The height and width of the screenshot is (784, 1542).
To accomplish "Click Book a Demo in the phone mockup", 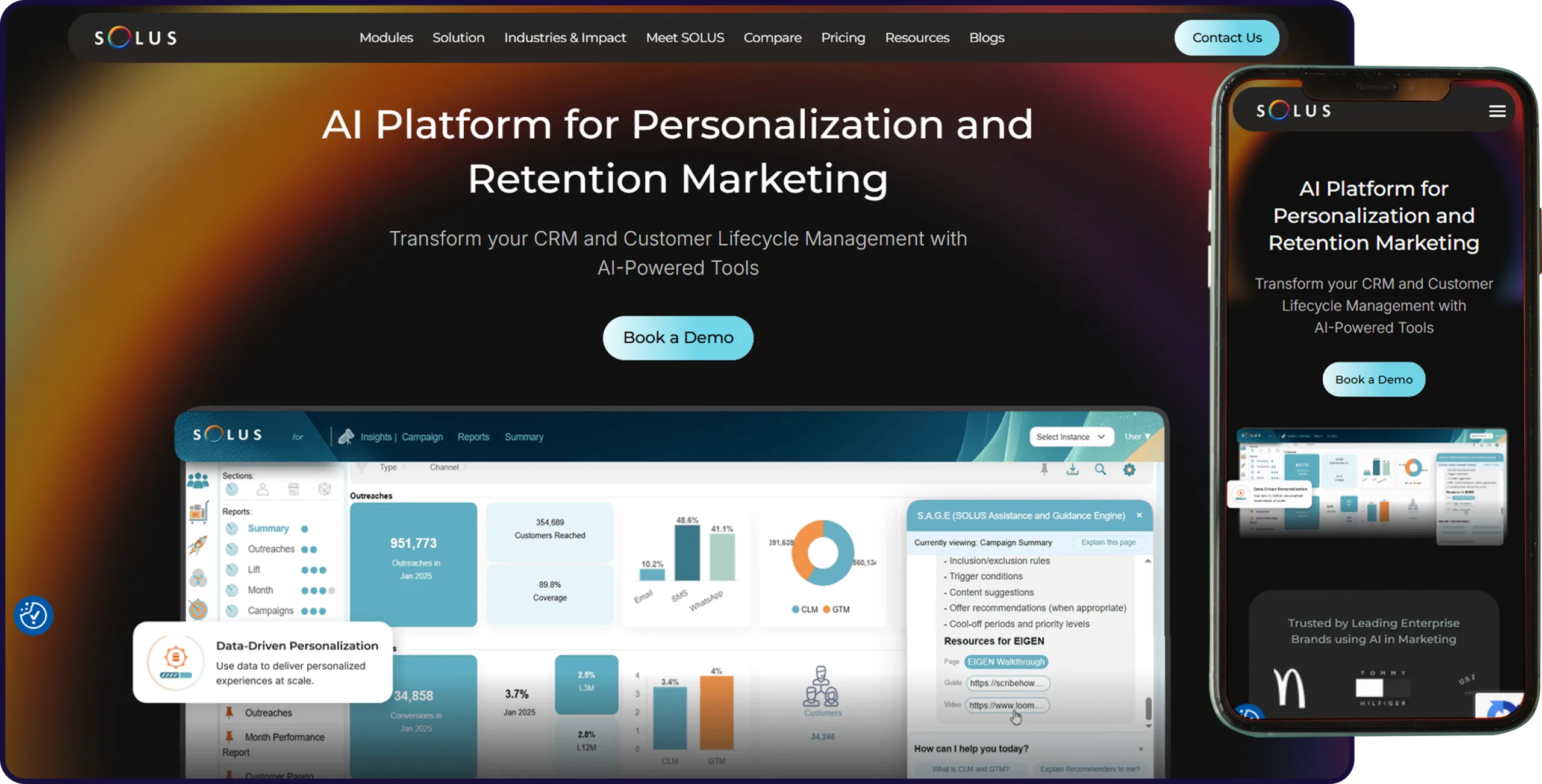I will pyautogui.click(x=1374, y=379).
